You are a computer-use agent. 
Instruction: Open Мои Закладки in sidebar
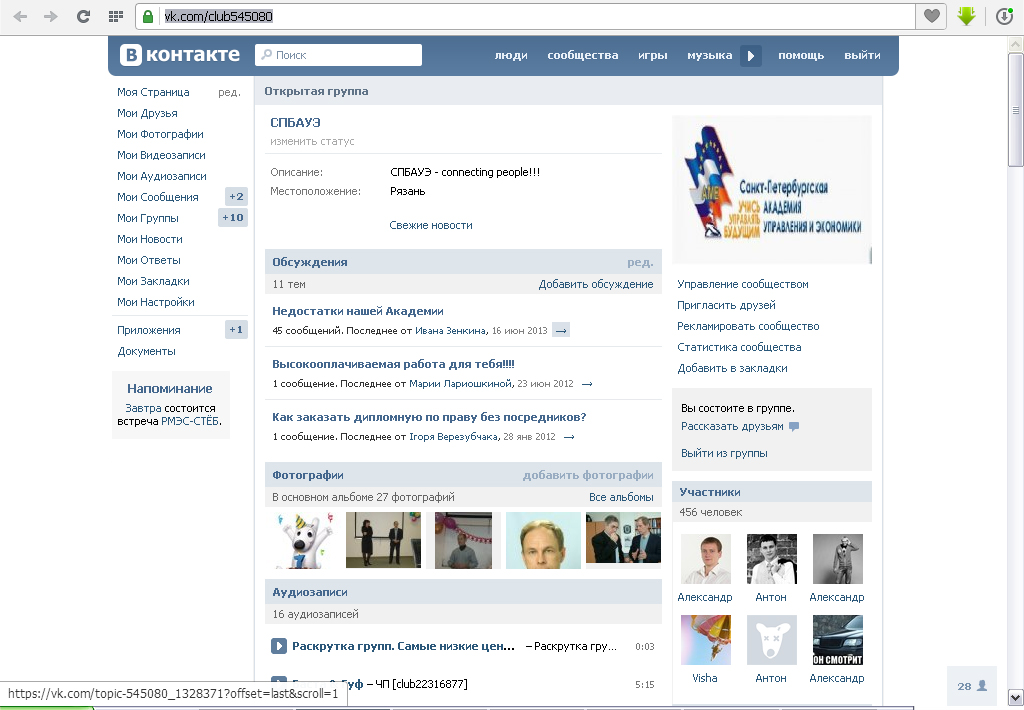tap(153, 281)
